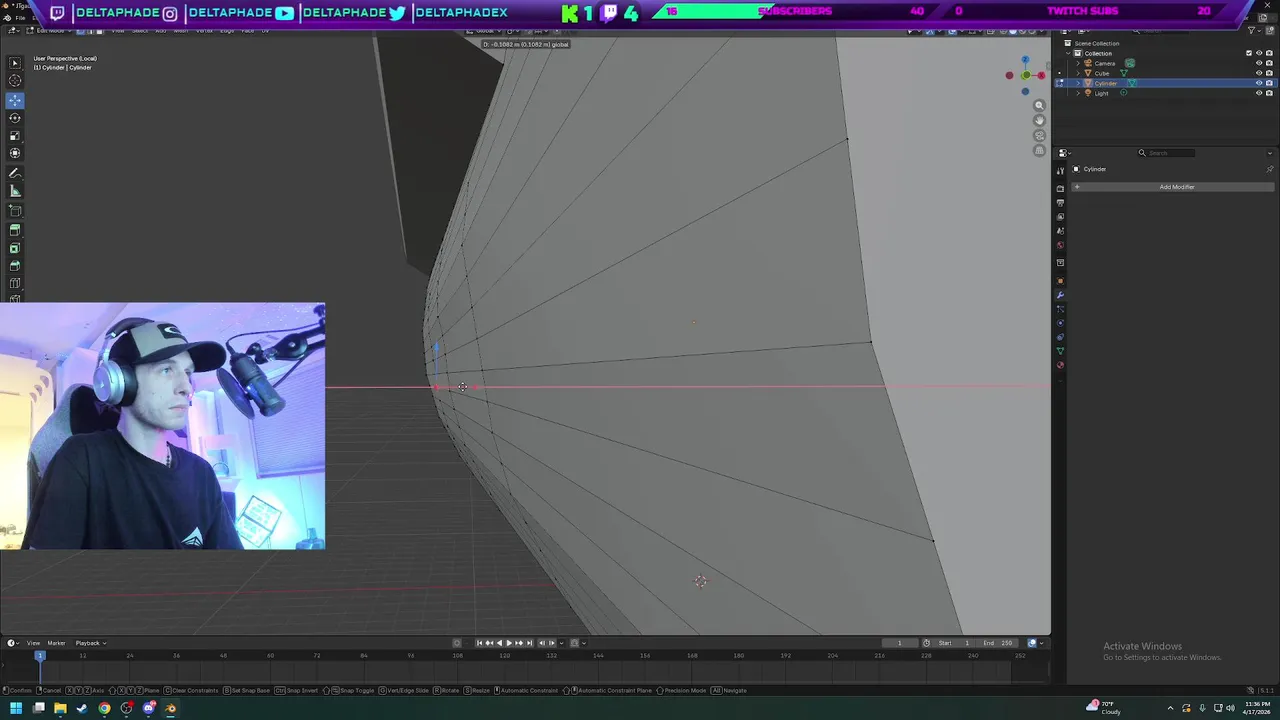Open the timeline Playback dropdown
Screen dimensions: 1280x720
(91, 643)
